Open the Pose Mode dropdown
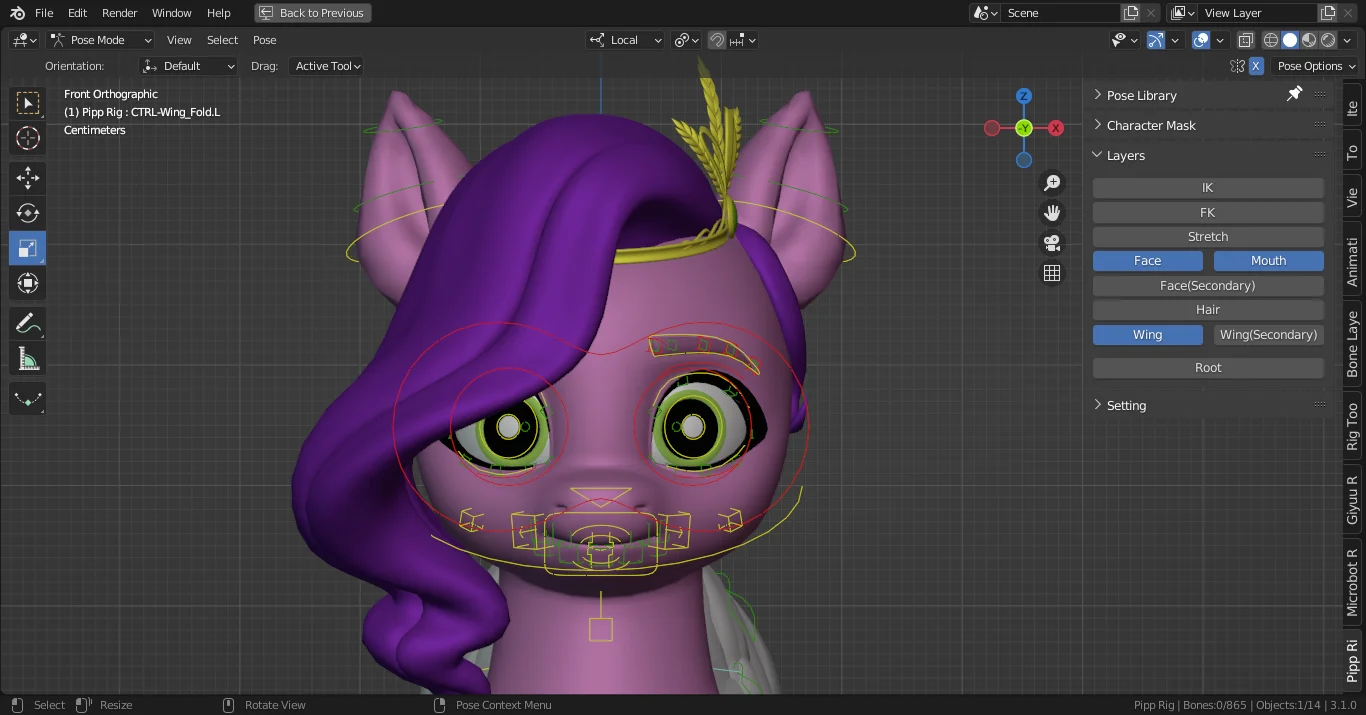Screen dimensions: 1366x715 tap(100, 39)
